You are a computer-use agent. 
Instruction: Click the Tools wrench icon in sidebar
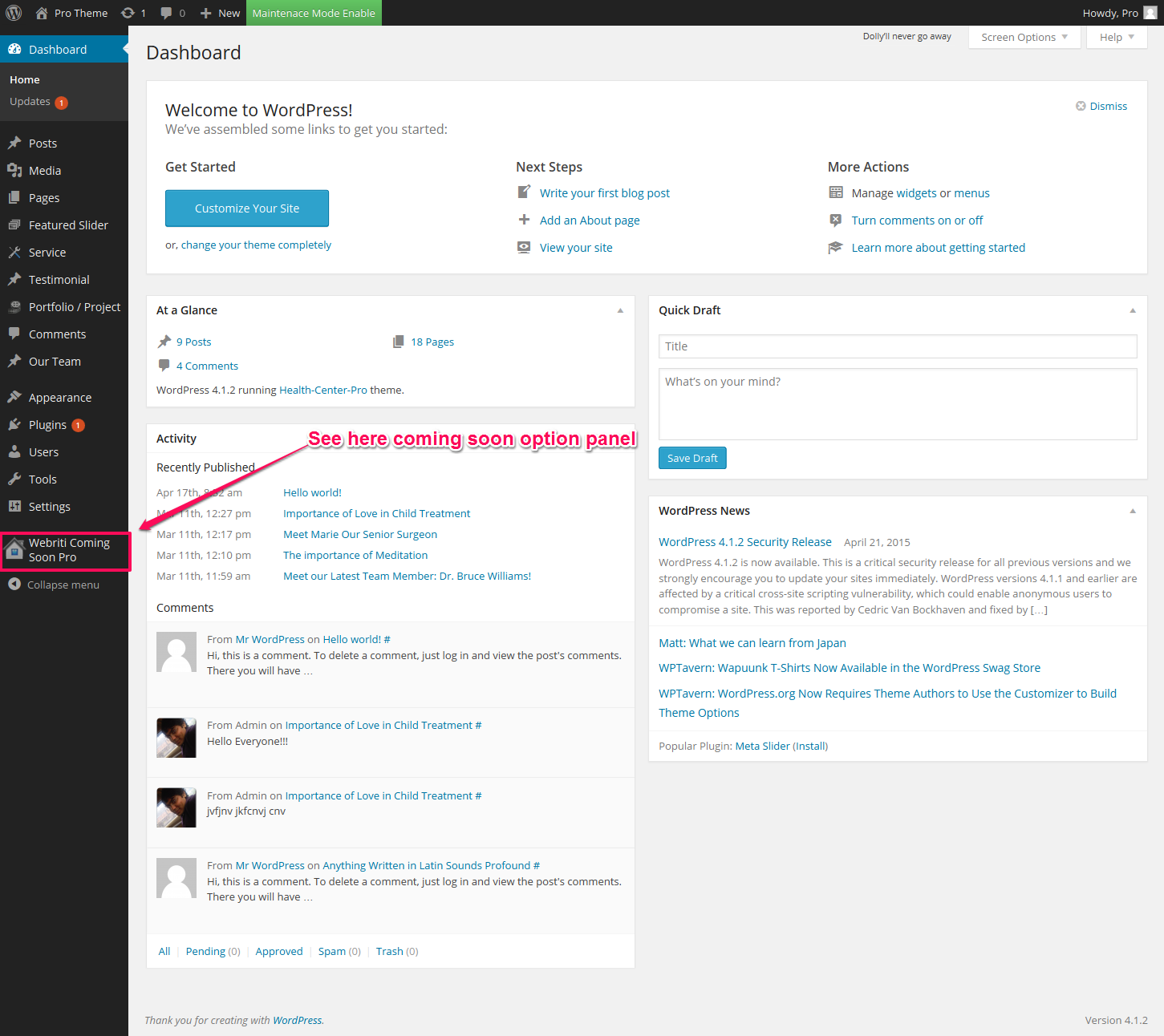point(14,479)
